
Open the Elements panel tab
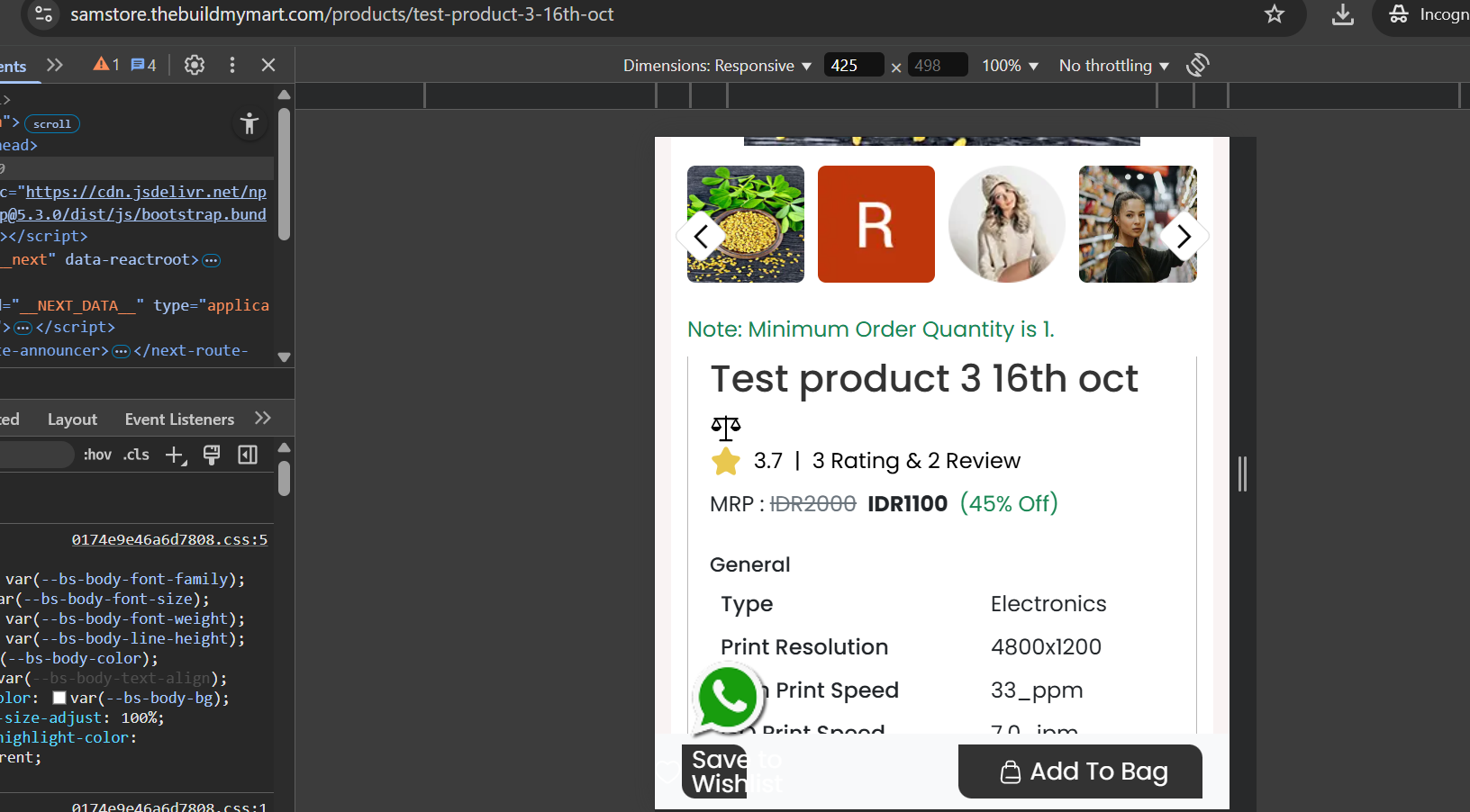point(13,67)
